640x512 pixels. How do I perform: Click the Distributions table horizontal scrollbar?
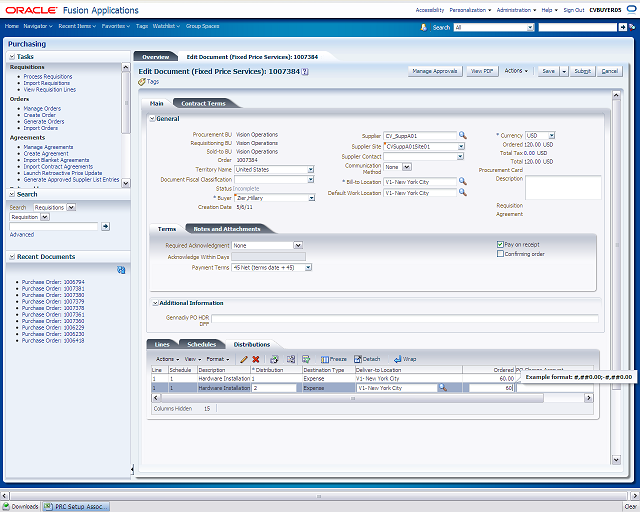353,398
